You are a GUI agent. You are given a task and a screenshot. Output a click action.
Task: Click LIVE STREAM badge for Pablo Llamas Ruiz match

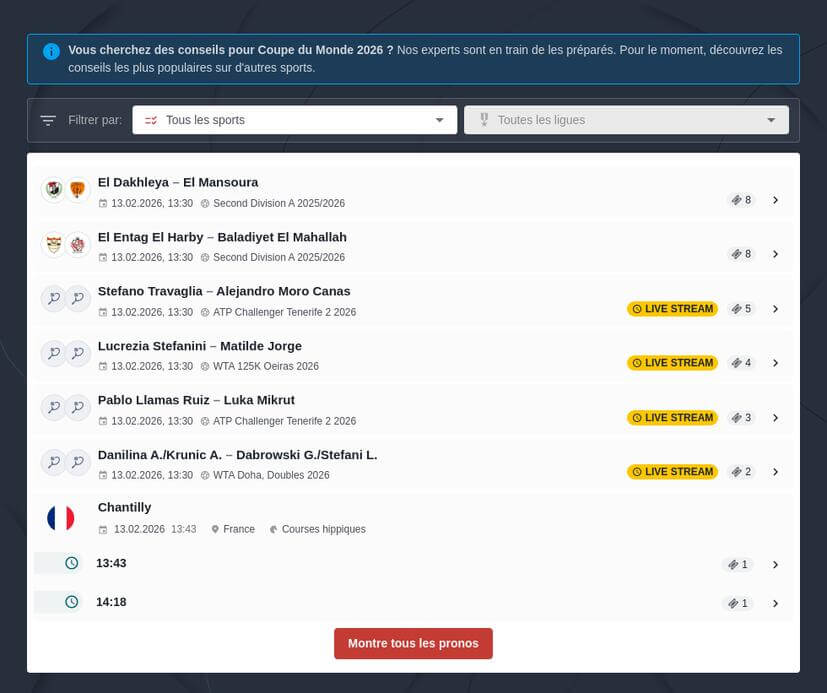pos(672,418)
